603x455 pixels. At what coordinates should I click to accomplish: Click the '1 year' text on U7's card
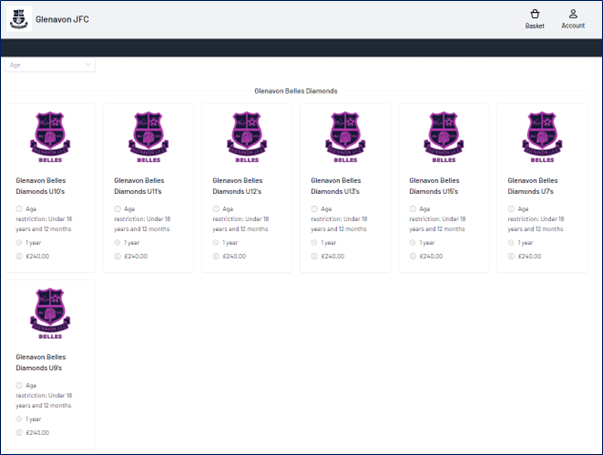(x=526, y=243)
